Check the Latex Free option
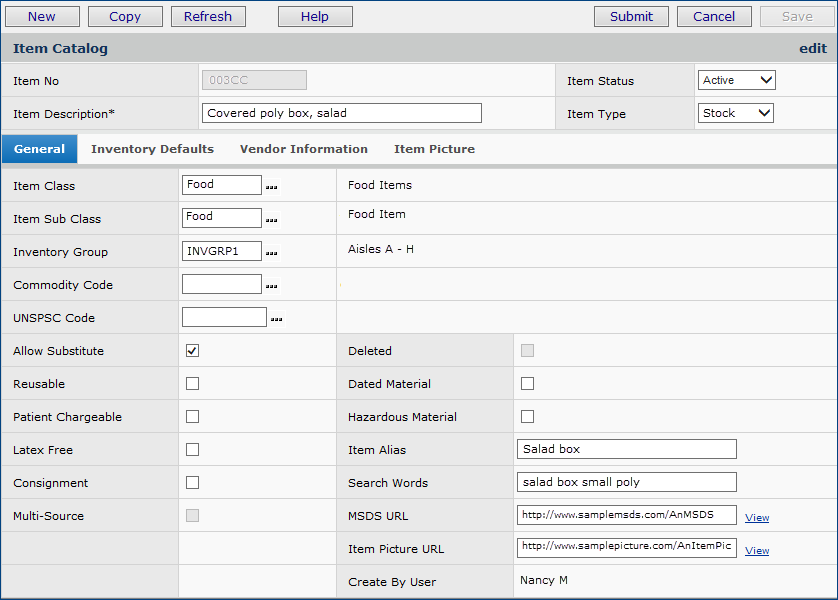This screenshot has width=838, height=600. [x=192, y=450]
